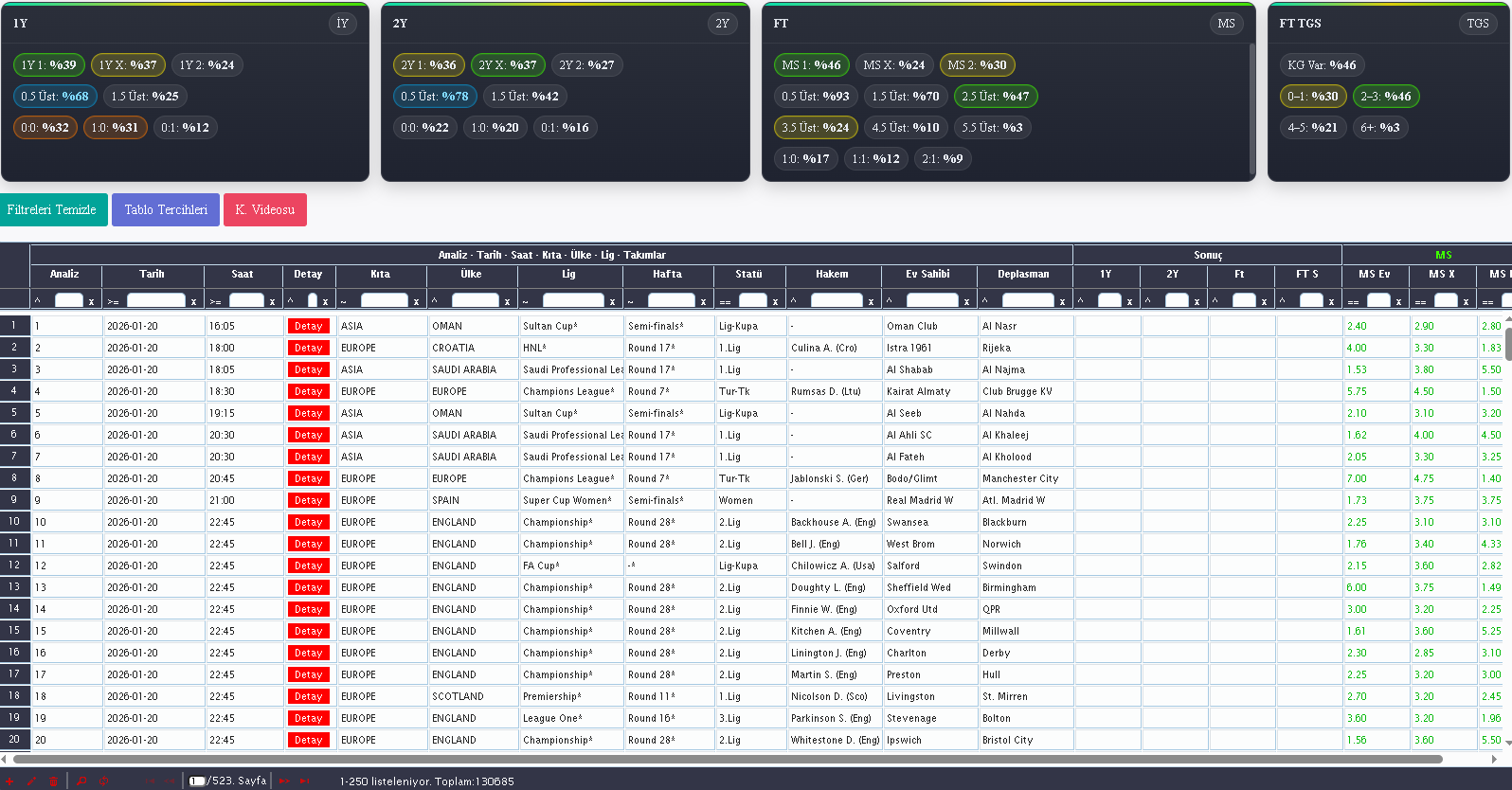Open Tablo Tercihleri
Image resolution: width=1512 pixels, height=790 pixels.
click(x=166, y=210)
